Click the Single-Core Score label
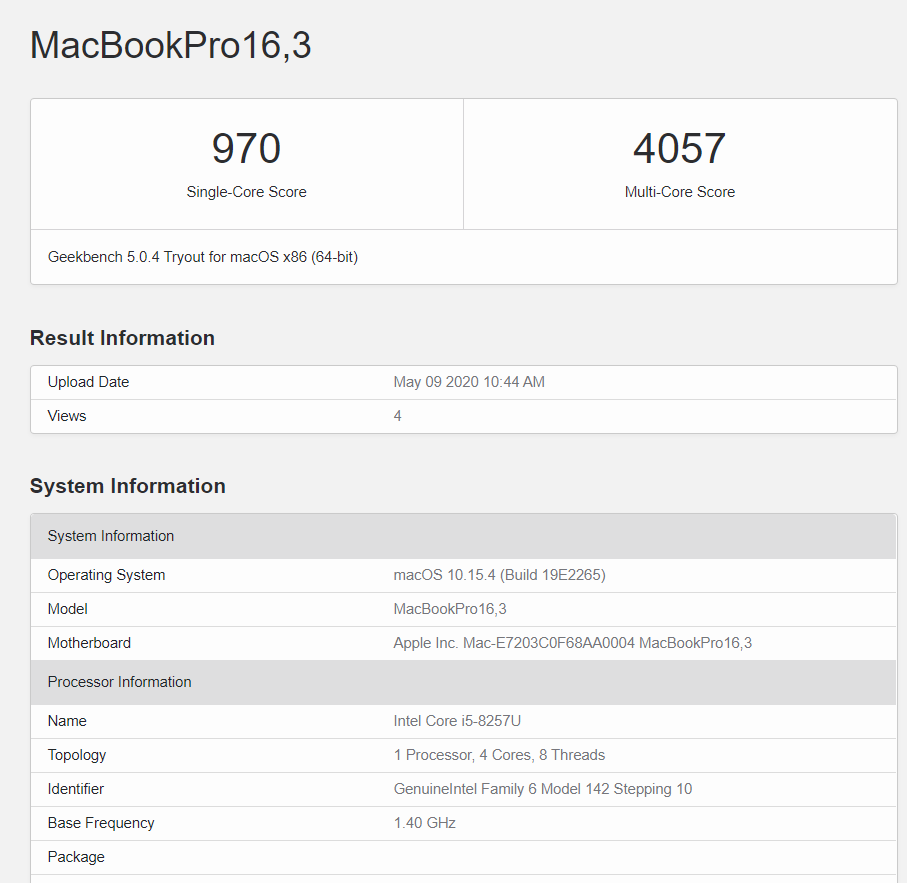 (246, 192)
